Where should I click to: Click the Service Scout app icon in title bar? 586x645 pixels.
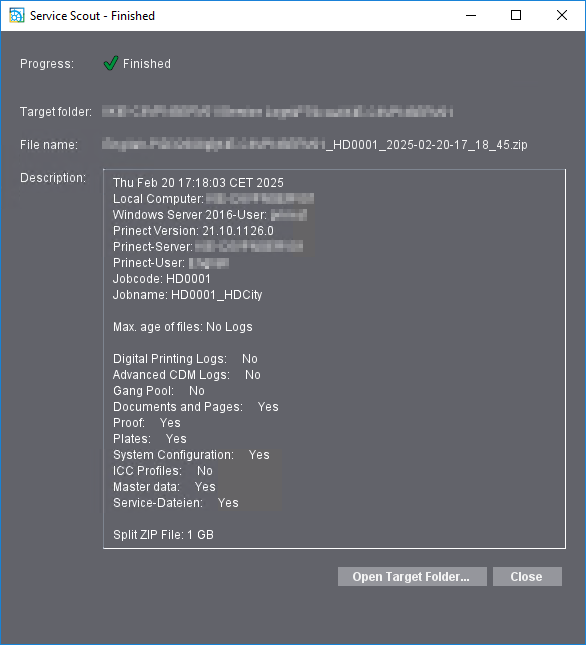tap(16, 16)
